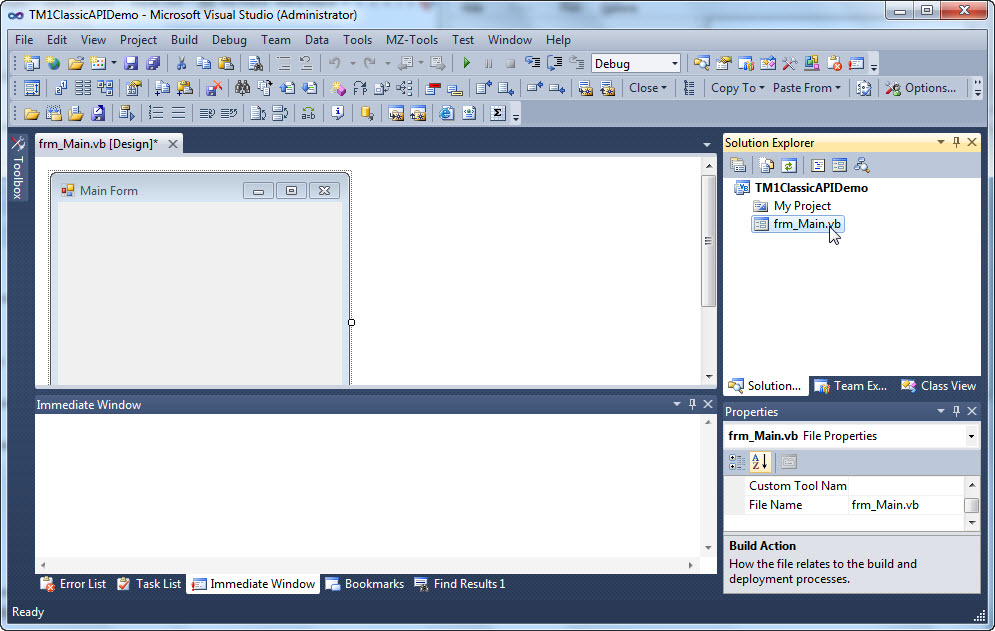The image size is (995, 631).
Task: Toggle Categorized view in Properties panel
Action: (x=737, y=462)
